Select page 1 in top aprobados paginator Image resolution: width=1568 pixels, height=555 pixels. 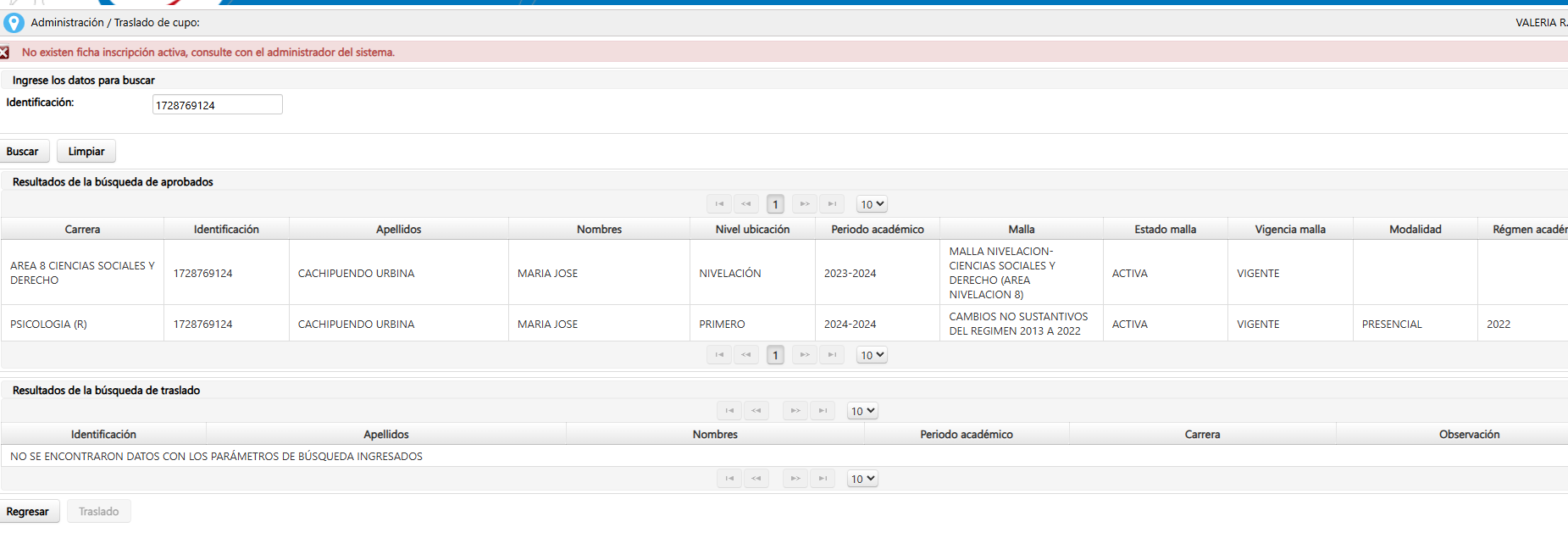pyautogui.click(x=775, y=204)
